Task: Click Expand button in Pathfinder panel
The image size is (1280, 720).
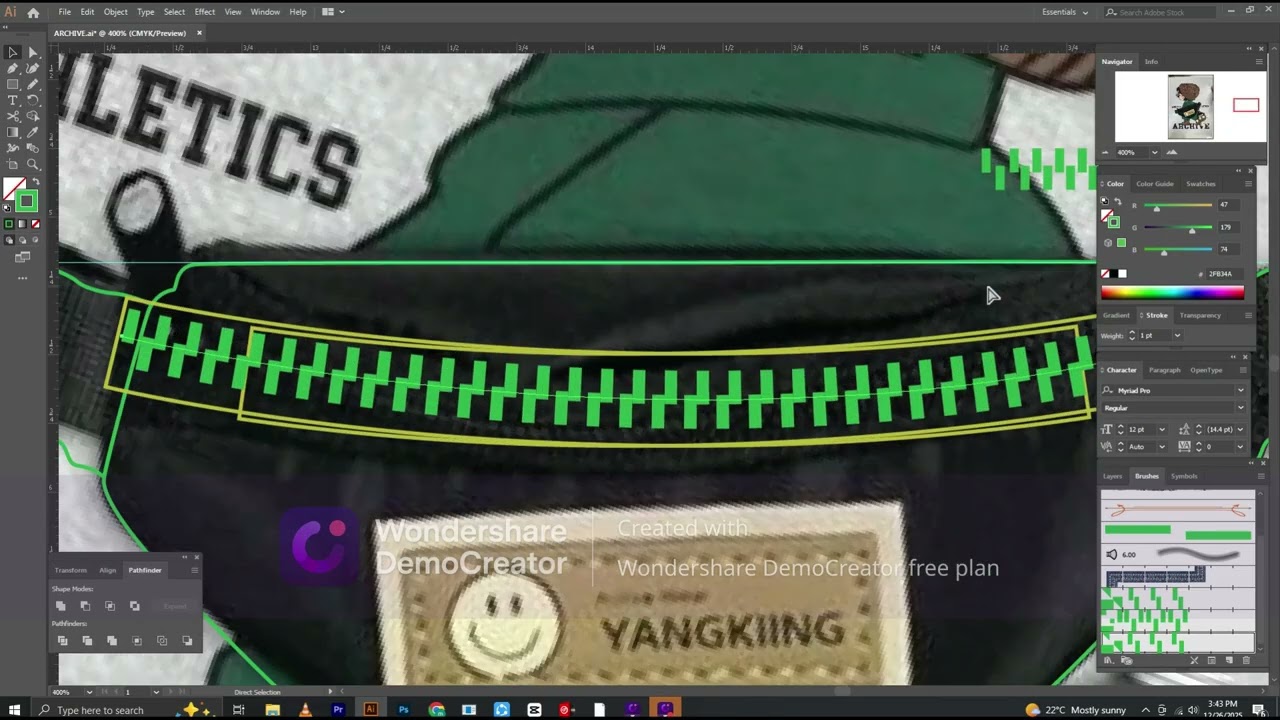Action: (x=175, y=606)
